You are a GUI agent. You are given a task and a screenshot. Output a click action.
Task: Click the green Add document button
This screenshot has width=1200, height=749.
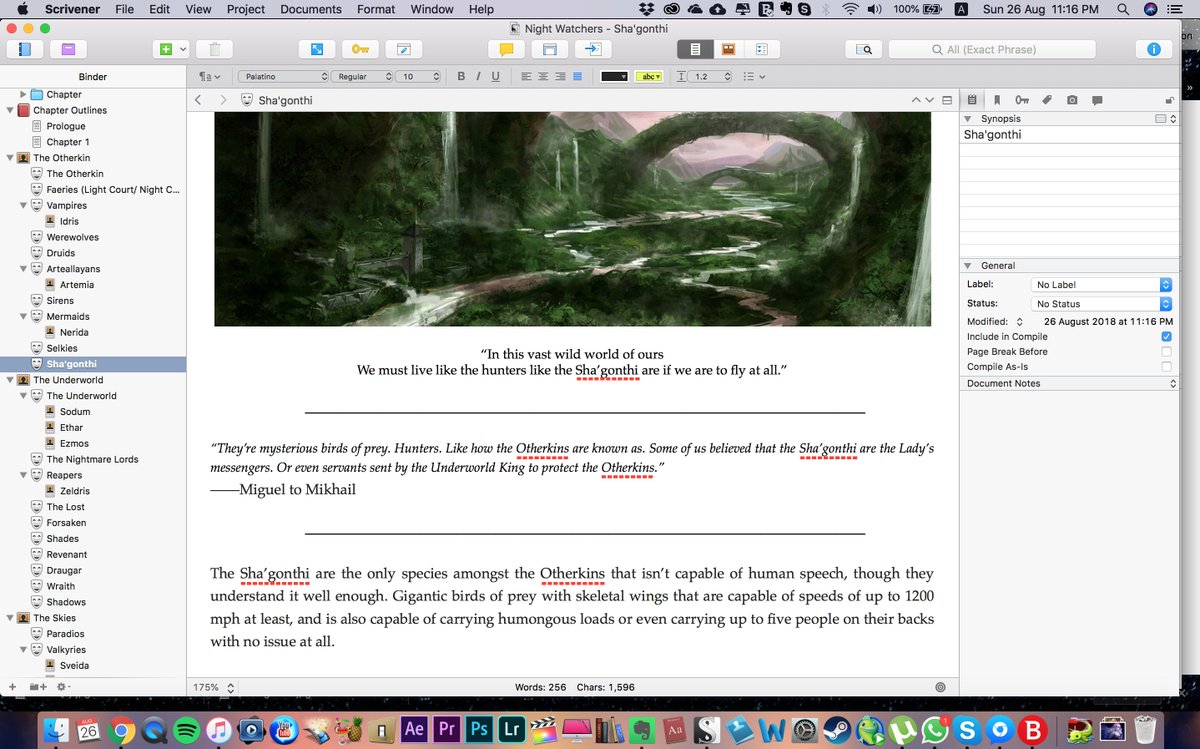(165, 49)
